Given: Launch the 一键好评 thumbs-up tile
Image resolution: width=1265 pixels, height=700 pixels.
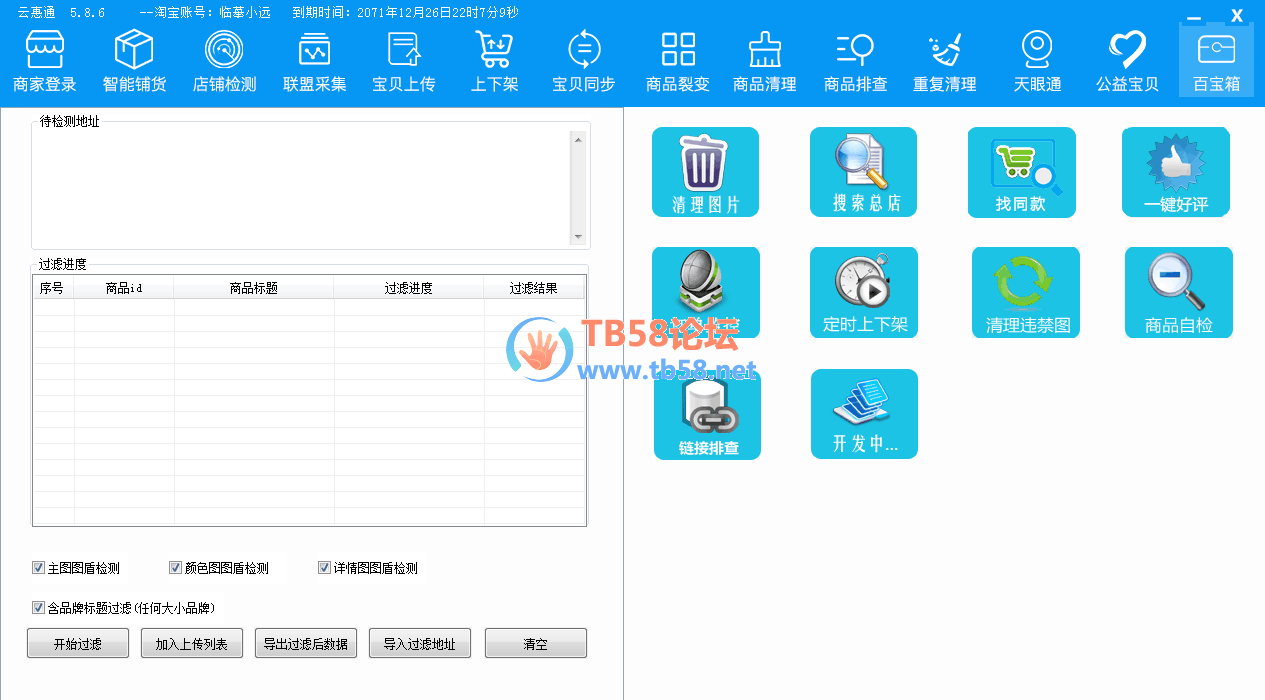Looking at the screenshot, I should pyautogui.click(x=1176, y=172).
